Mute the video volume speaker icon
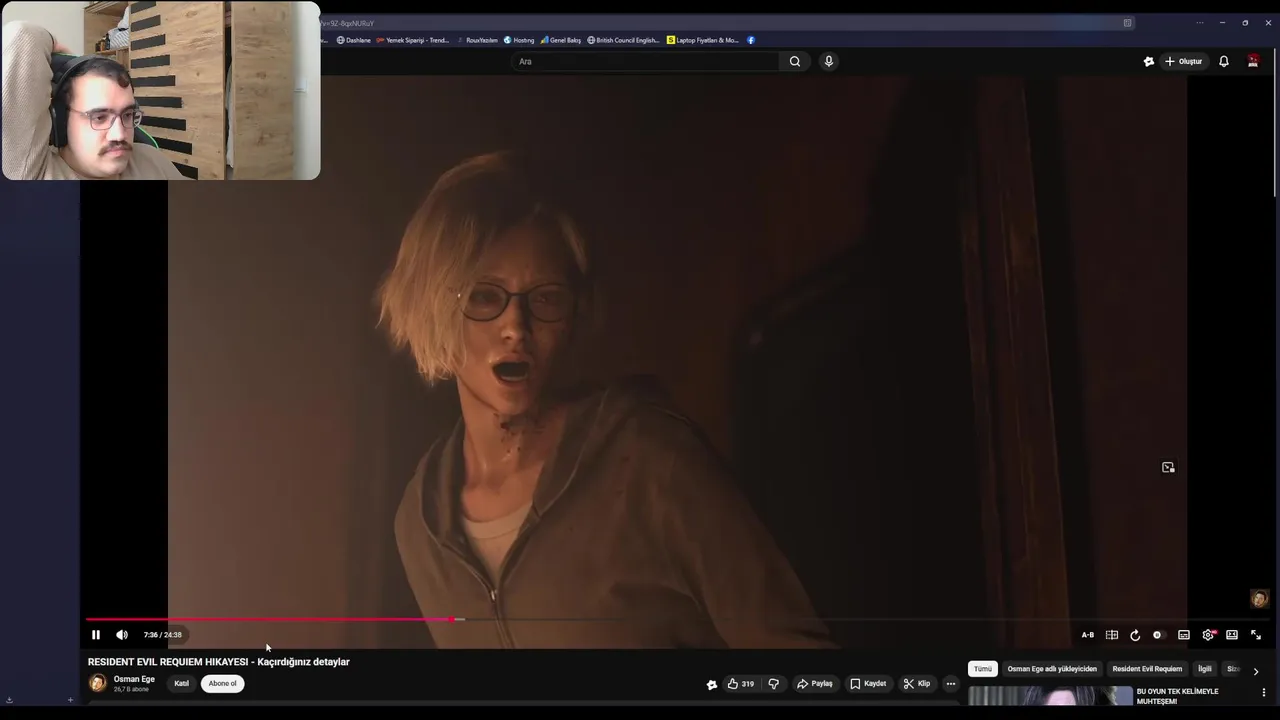This screenshot has width=1280, height=720. pyautogui.click(x=122, y=635)
